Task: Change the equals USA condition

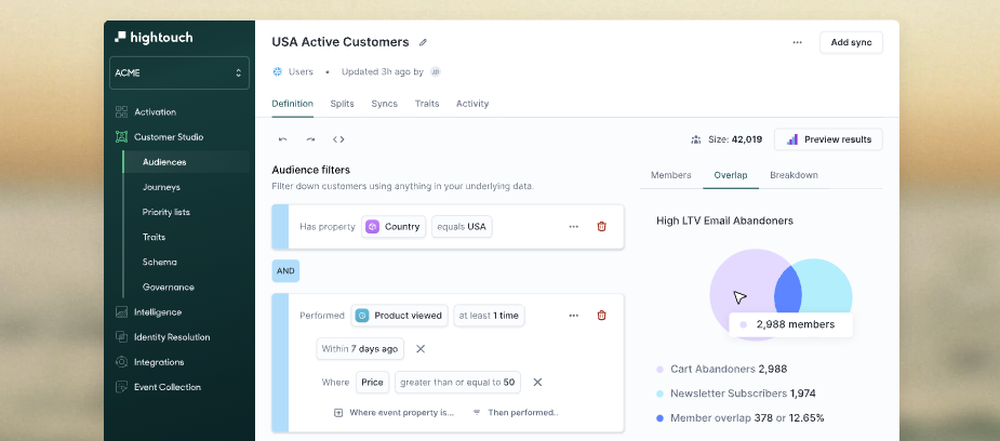Action: pos(462,227)
